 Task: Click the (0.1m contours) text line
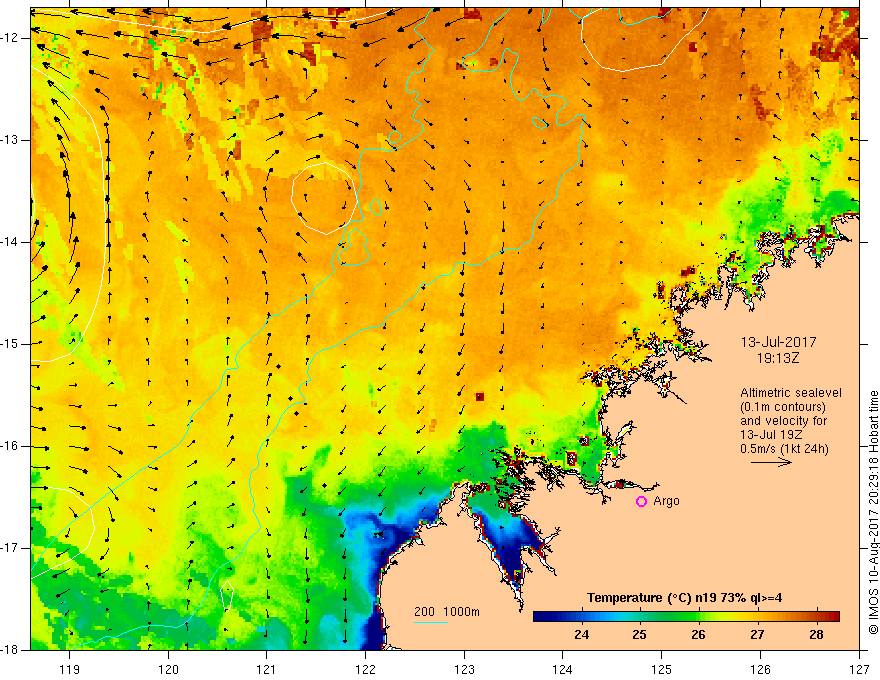(x=783, y=407)
